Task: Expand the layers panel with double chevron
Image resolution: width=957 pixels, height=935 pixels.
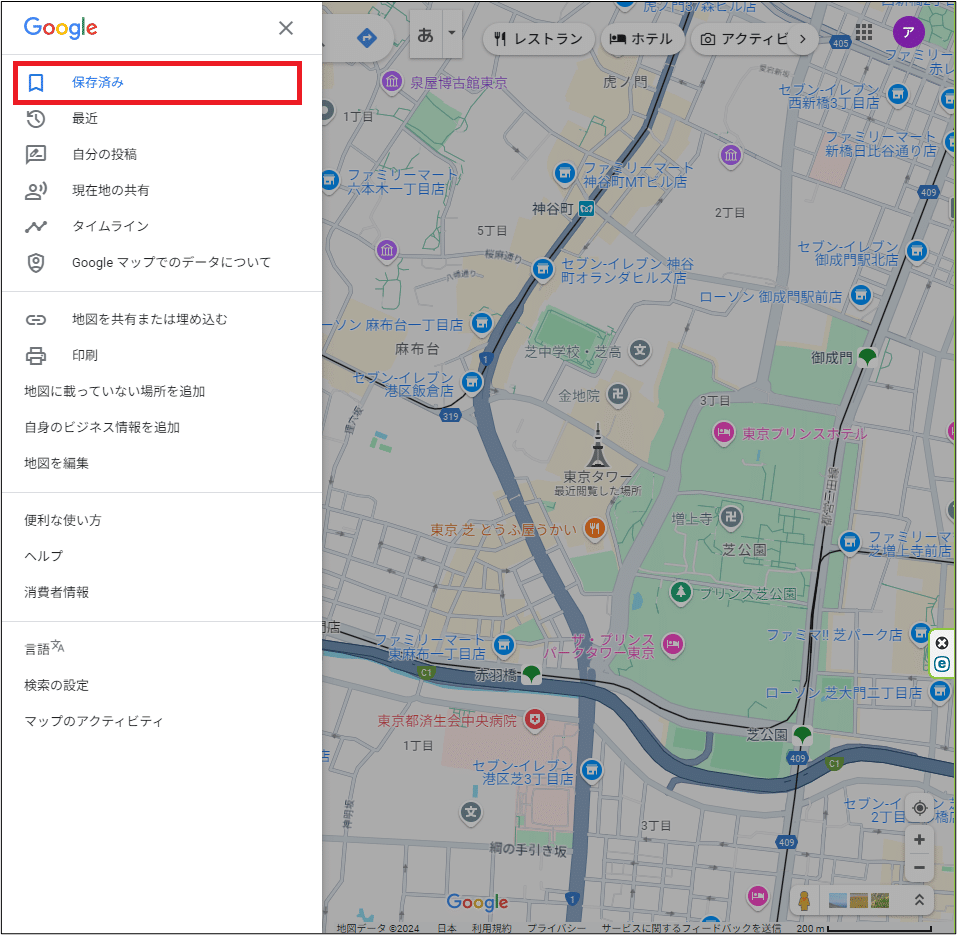Action: coord(919,900)
